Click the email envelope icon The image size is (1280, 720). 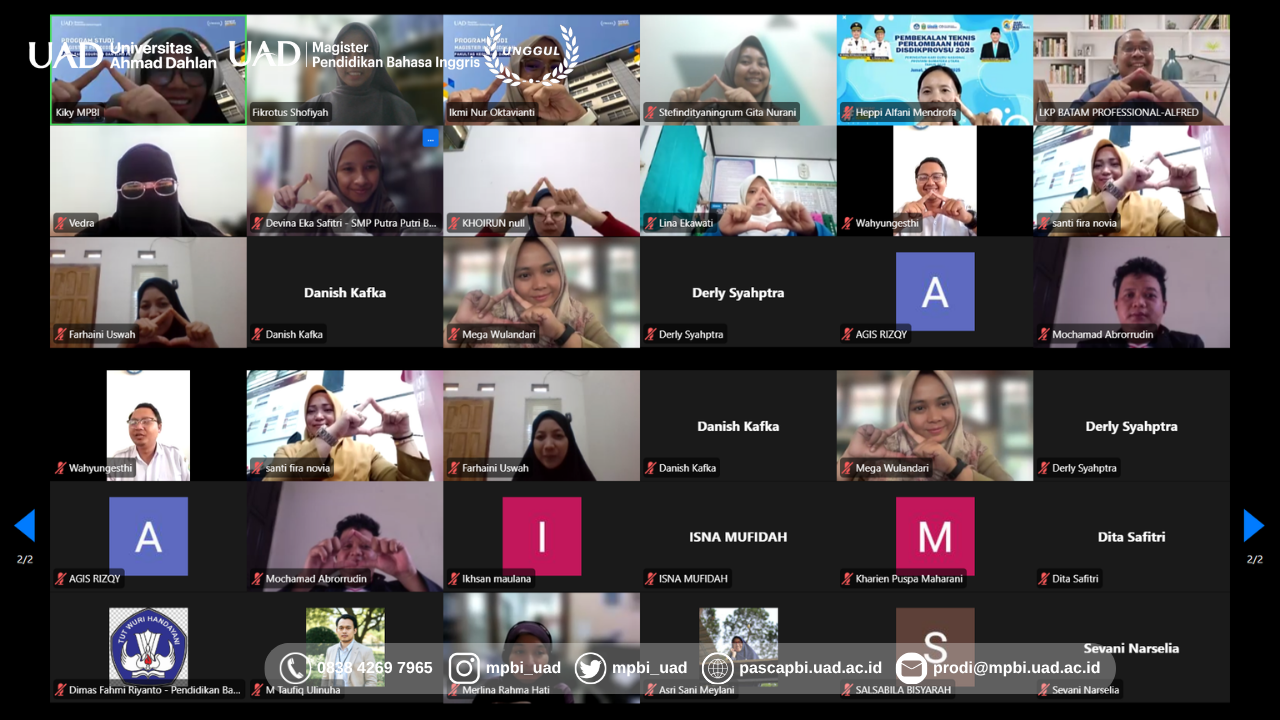pyautogui.click(x=911, y=668)
